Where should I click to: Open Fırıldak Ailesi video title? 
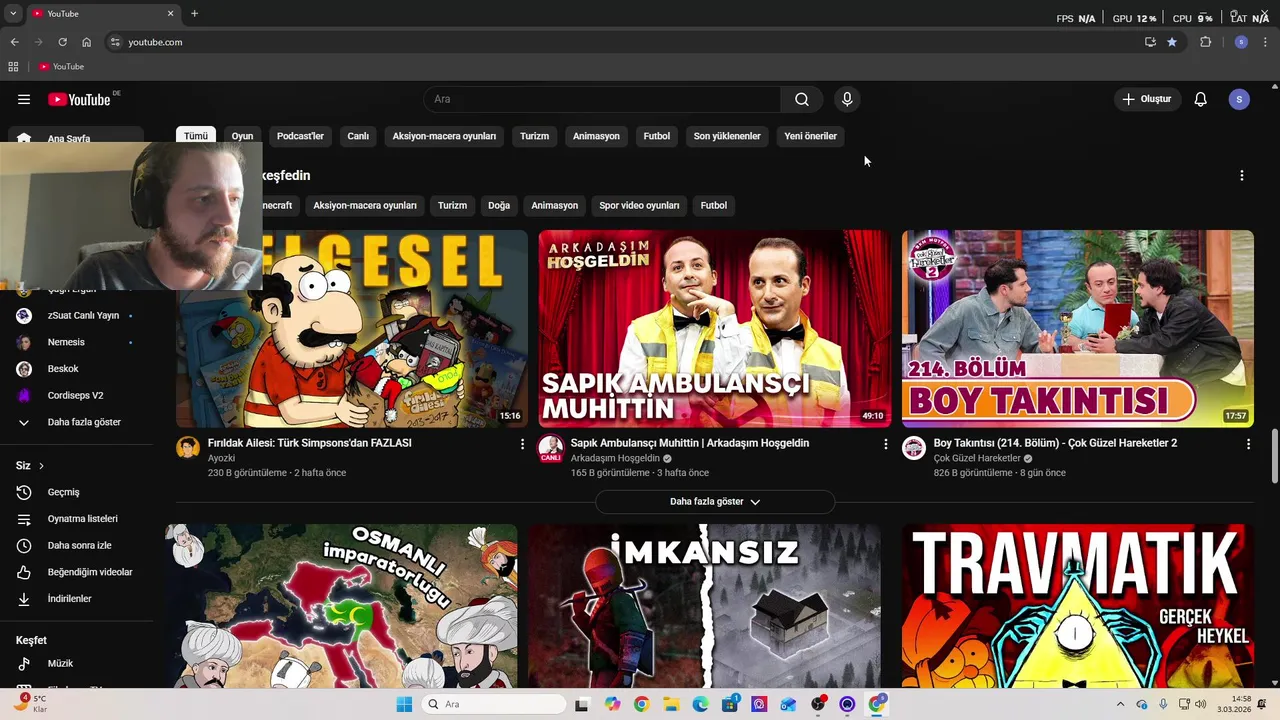click(310, 443)
